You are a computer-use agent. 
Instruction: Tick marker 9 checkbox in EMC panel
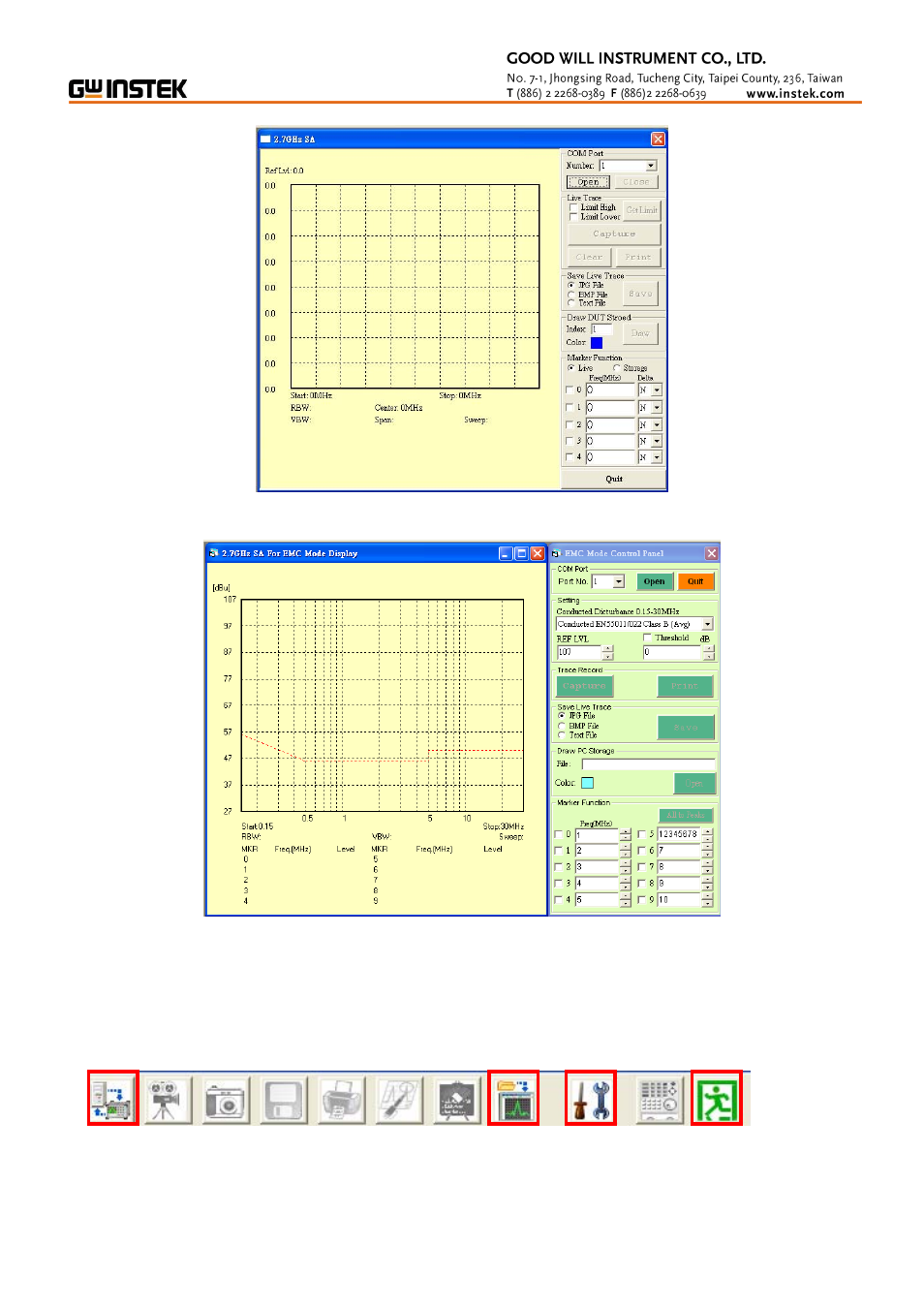(641, 900)
